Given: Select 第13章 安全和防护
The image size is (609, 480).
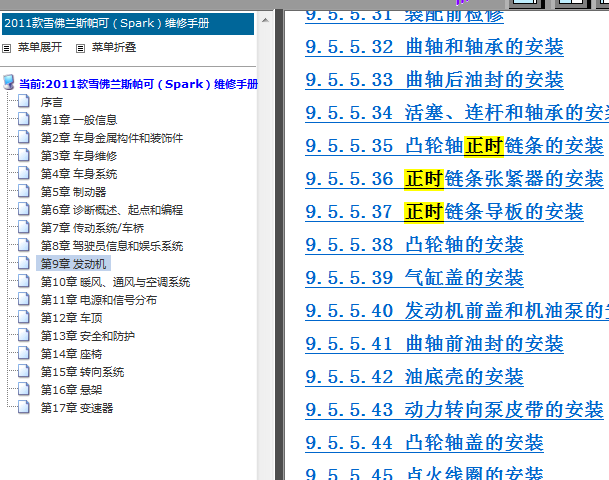Looking at the screenshot, I should point(88,336).
